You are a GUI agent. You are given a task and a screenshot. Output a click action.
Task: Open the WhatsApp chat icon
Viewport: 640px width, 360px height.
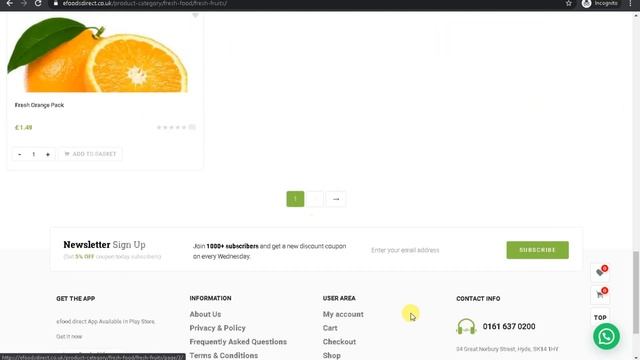pyautogui.click(x=606, y=336)
